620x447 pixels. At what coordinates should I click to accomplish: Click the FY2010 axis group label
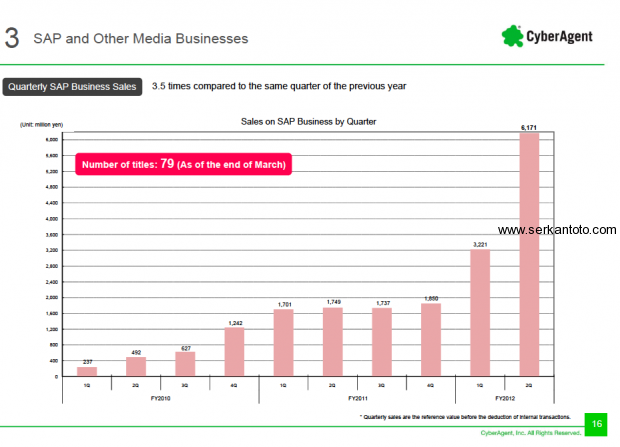160,398
